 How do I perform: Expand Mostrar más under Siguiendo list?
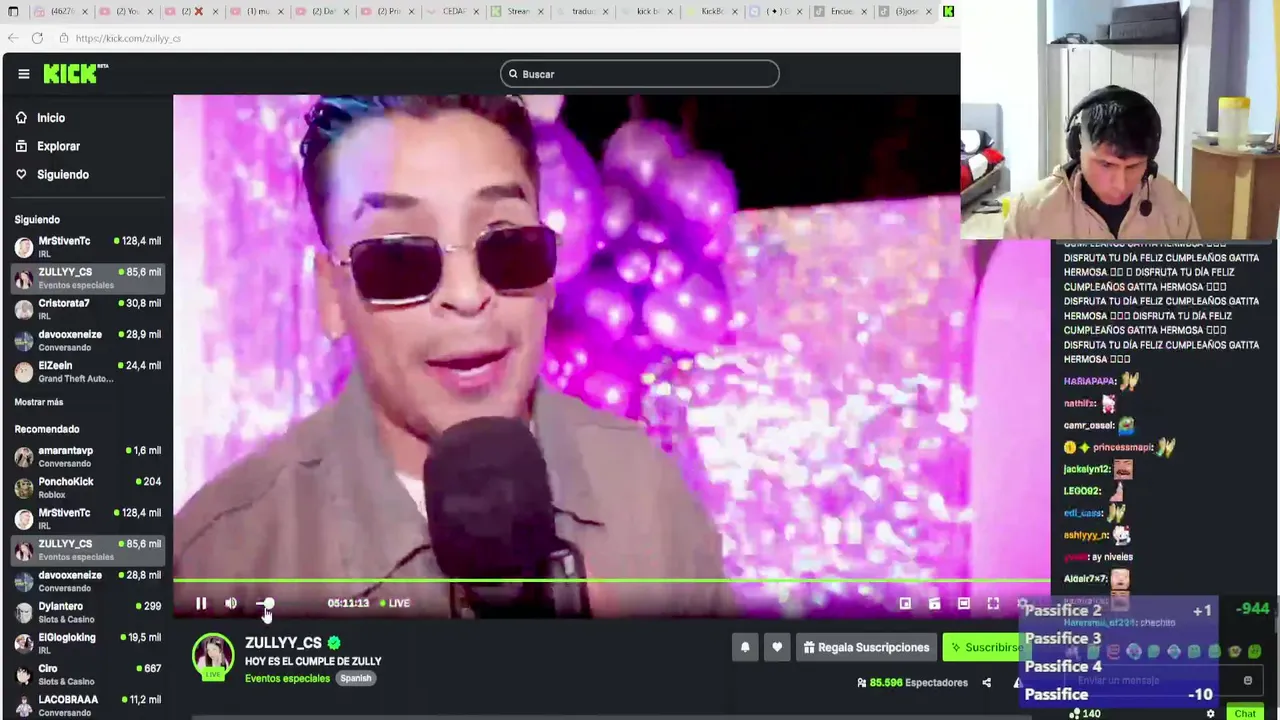pyautogui.click(x=38, y=402)
